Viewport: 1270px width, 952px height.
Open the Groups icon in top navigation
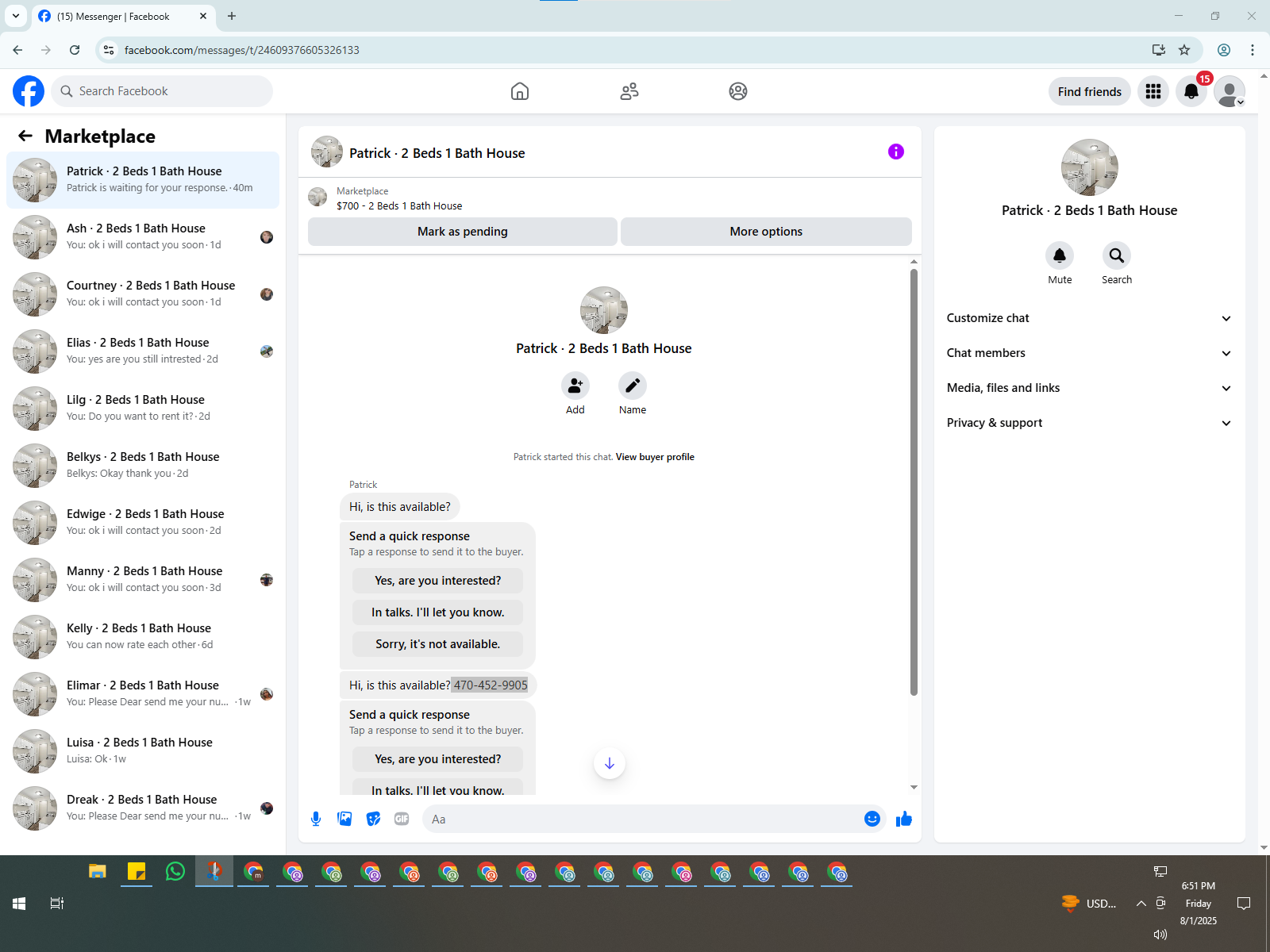pyautogui.click(x=738, y=91)
